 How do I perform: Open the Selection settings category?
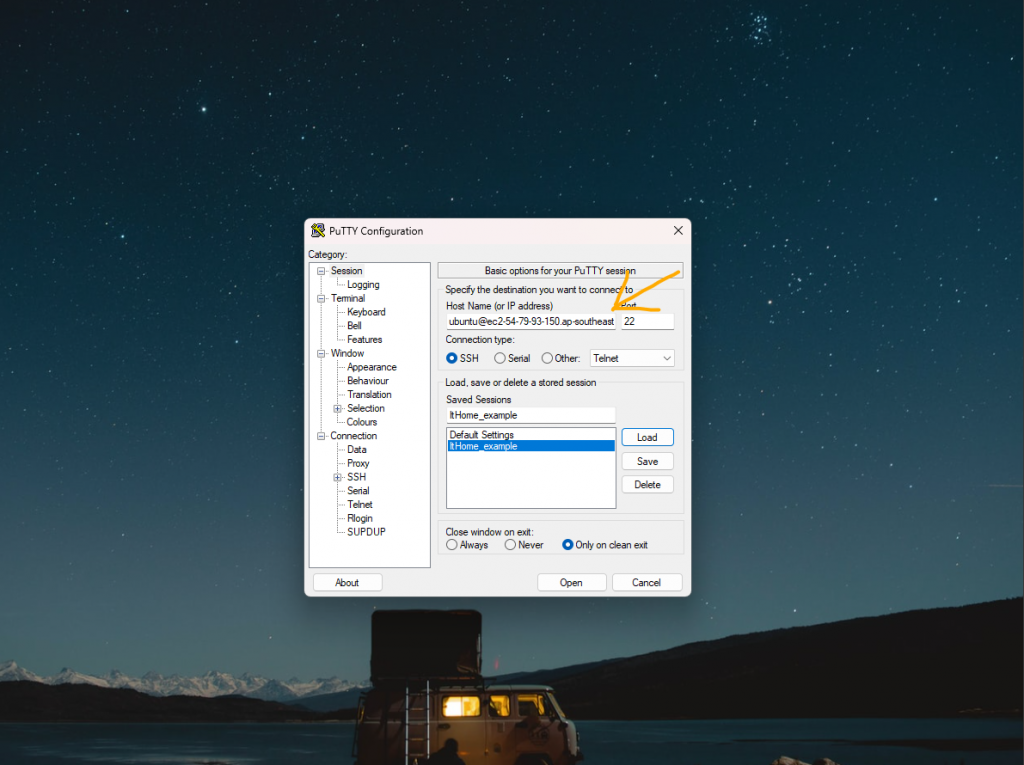(x=366, y=408)
